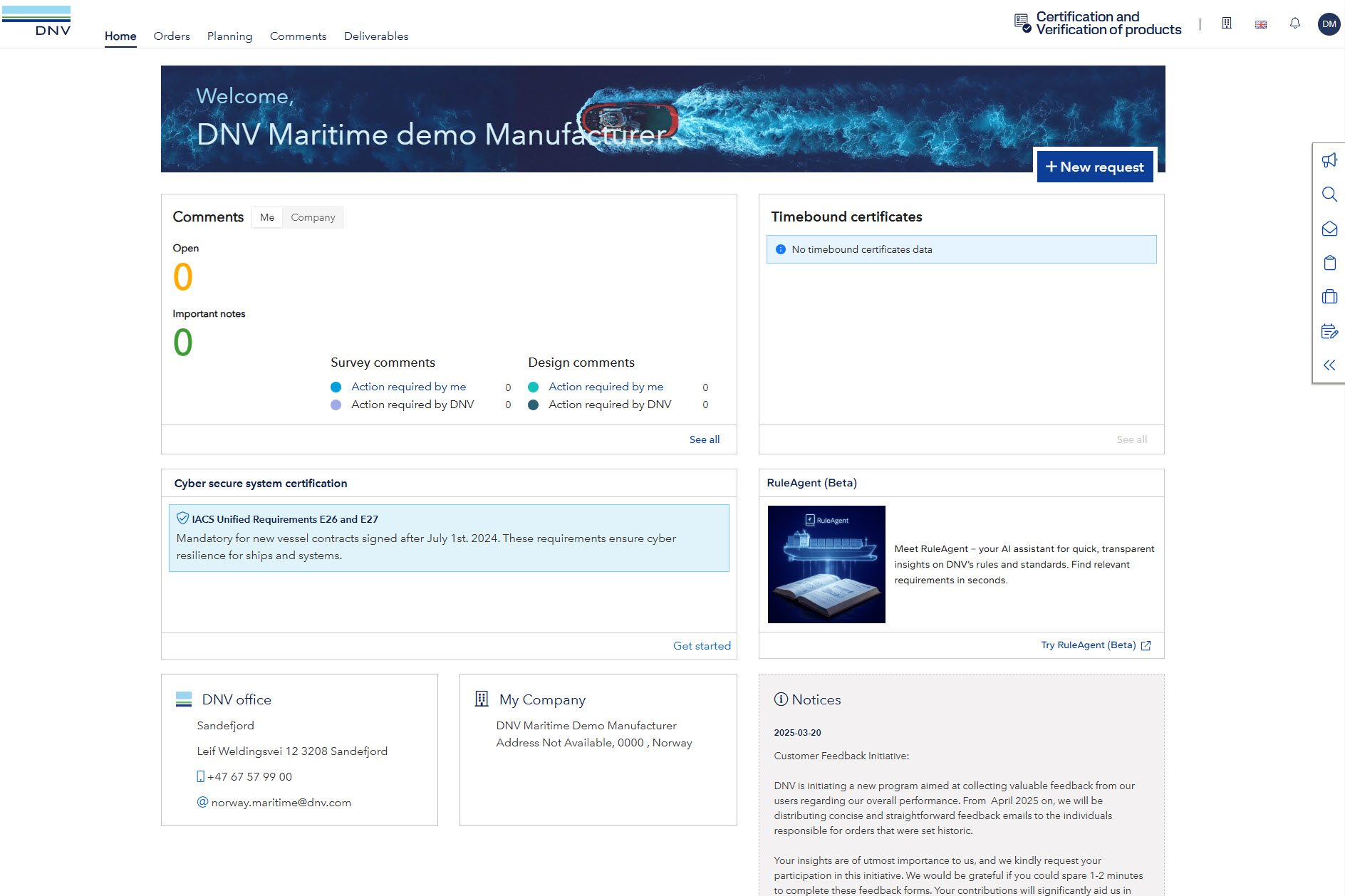Open the Orders tab
Viewport: 1345px width, 896px height.
point(172,36)
